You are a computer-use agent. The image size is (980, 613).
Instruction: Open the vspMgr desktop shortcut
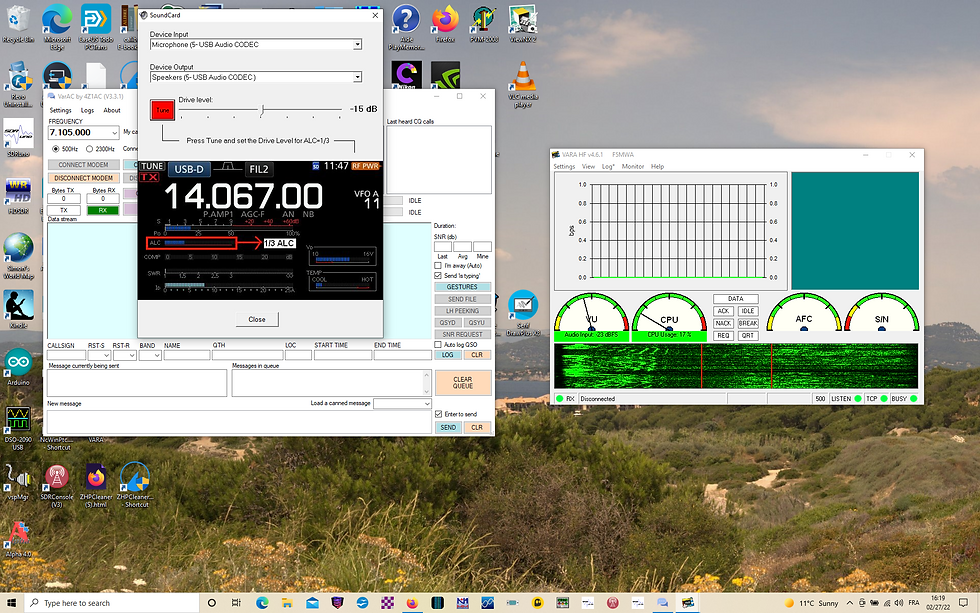click(x=18, y=482)
